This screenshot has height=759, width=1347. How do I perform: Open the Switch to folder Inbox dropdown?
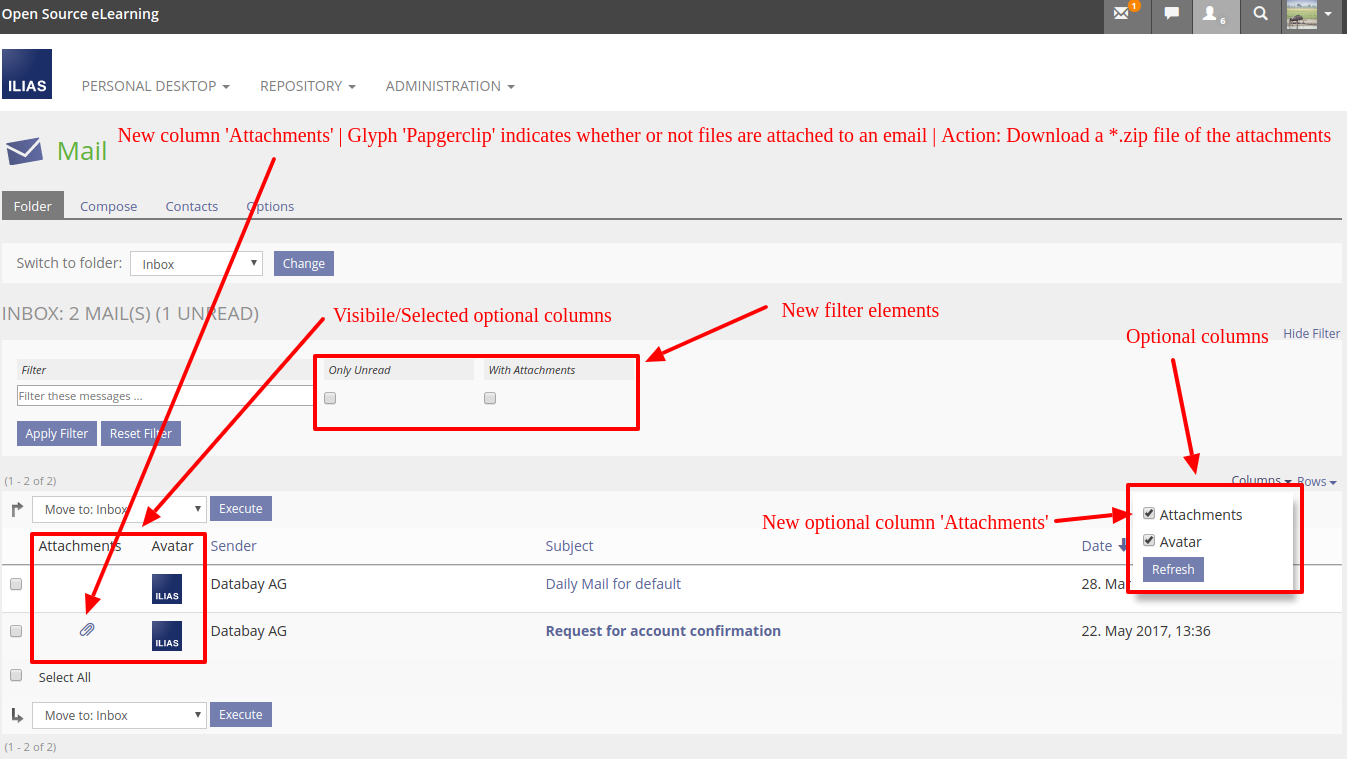196,264
